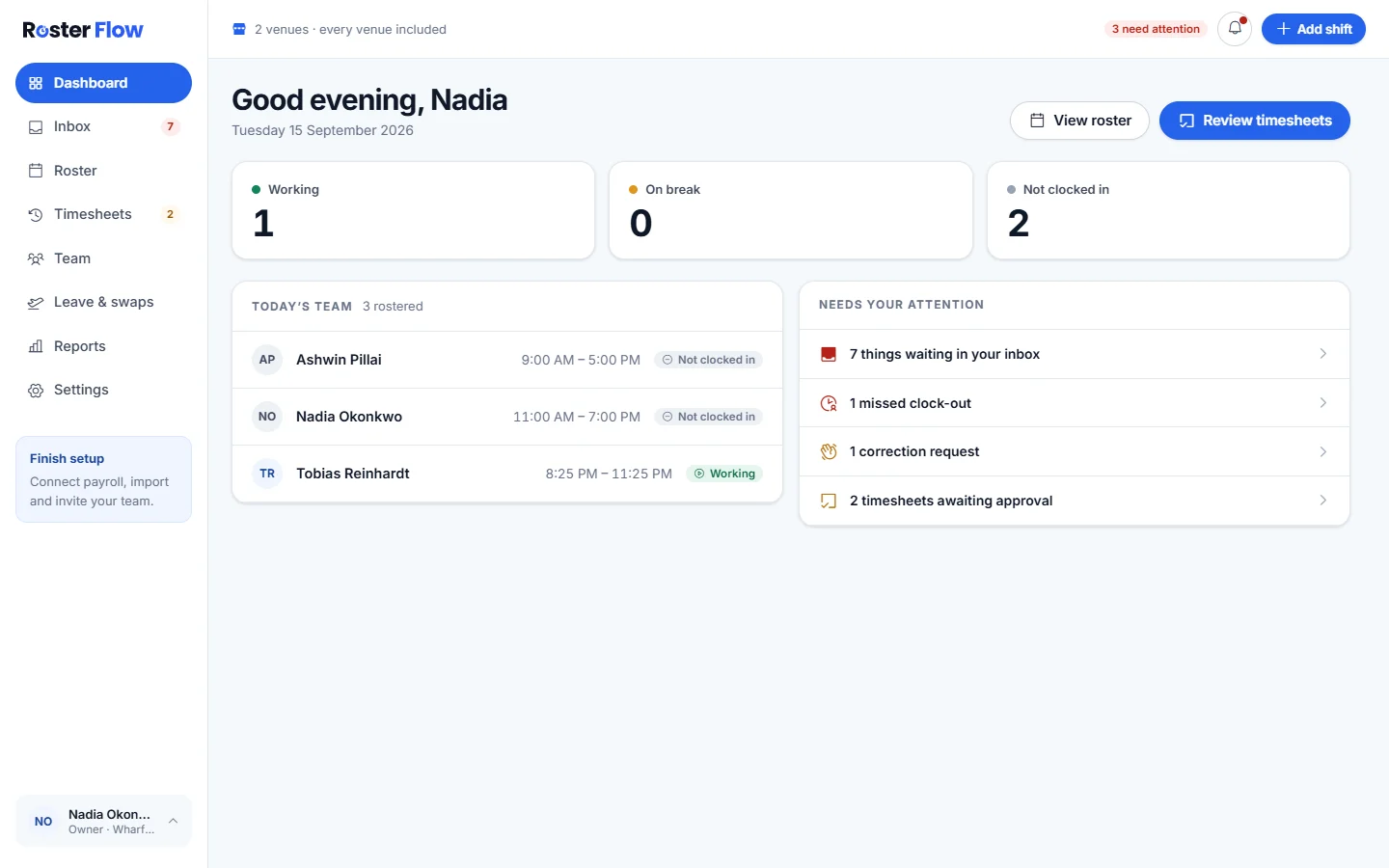This screenshot has width=1389, height=868.
Task: Open Timesheets in the sidebar
Action: (103, 214)
